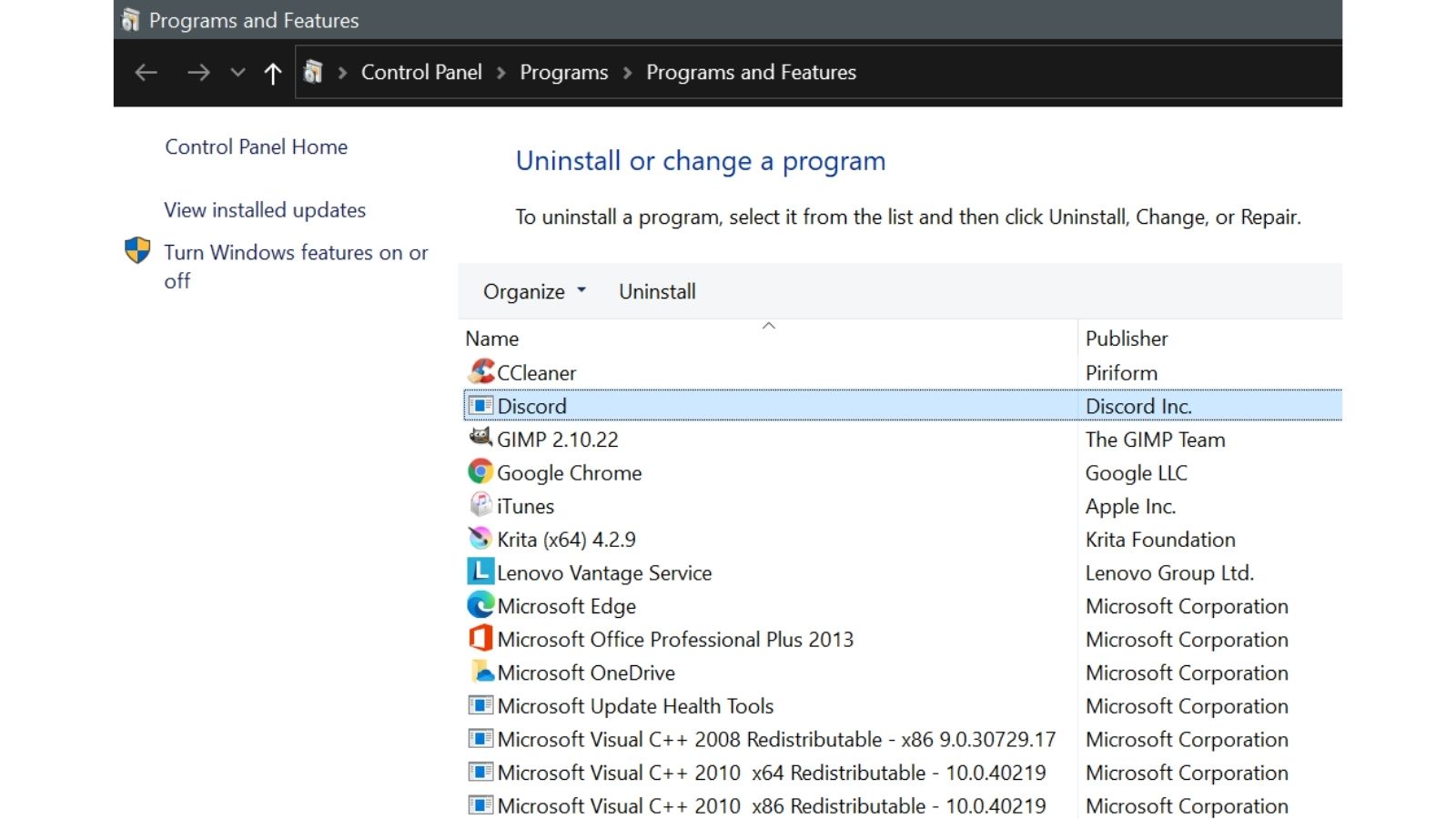Click Krita Foundation publisher cell
The width and height of the screenshot is (1456, 819).
click(1160, 540)
